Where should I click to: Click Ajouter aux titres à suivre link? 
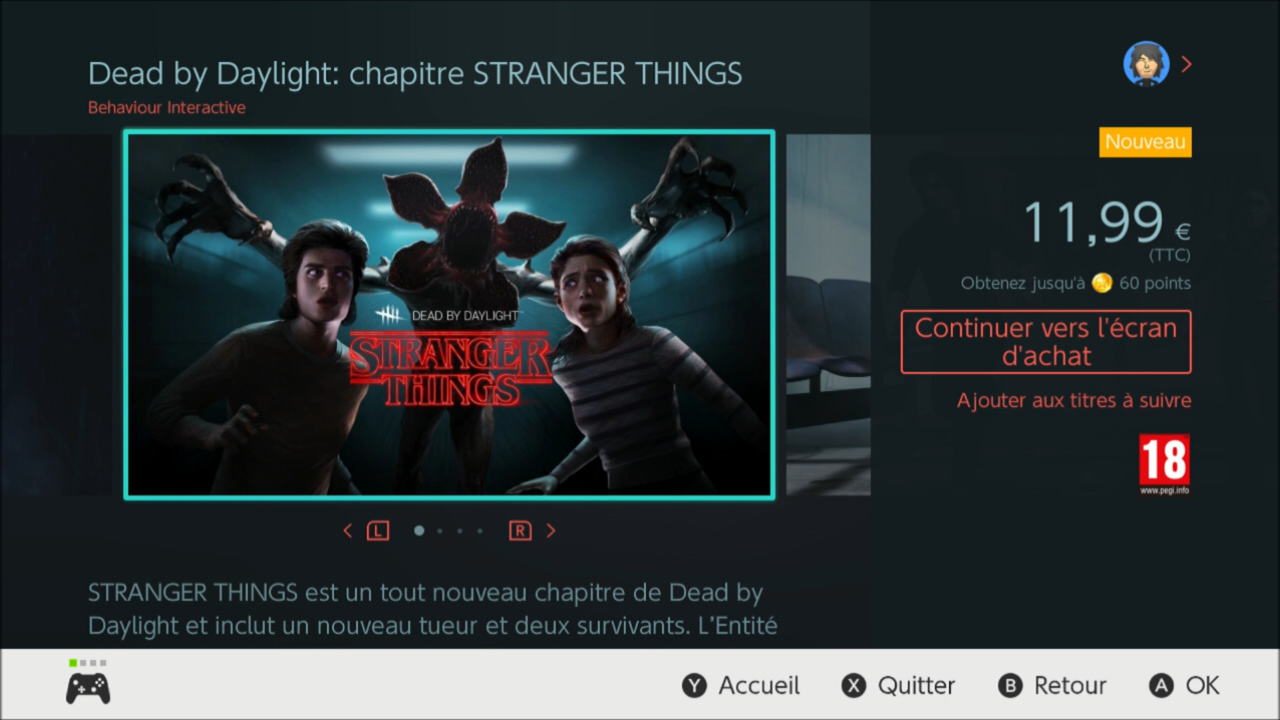[1074, 401]
